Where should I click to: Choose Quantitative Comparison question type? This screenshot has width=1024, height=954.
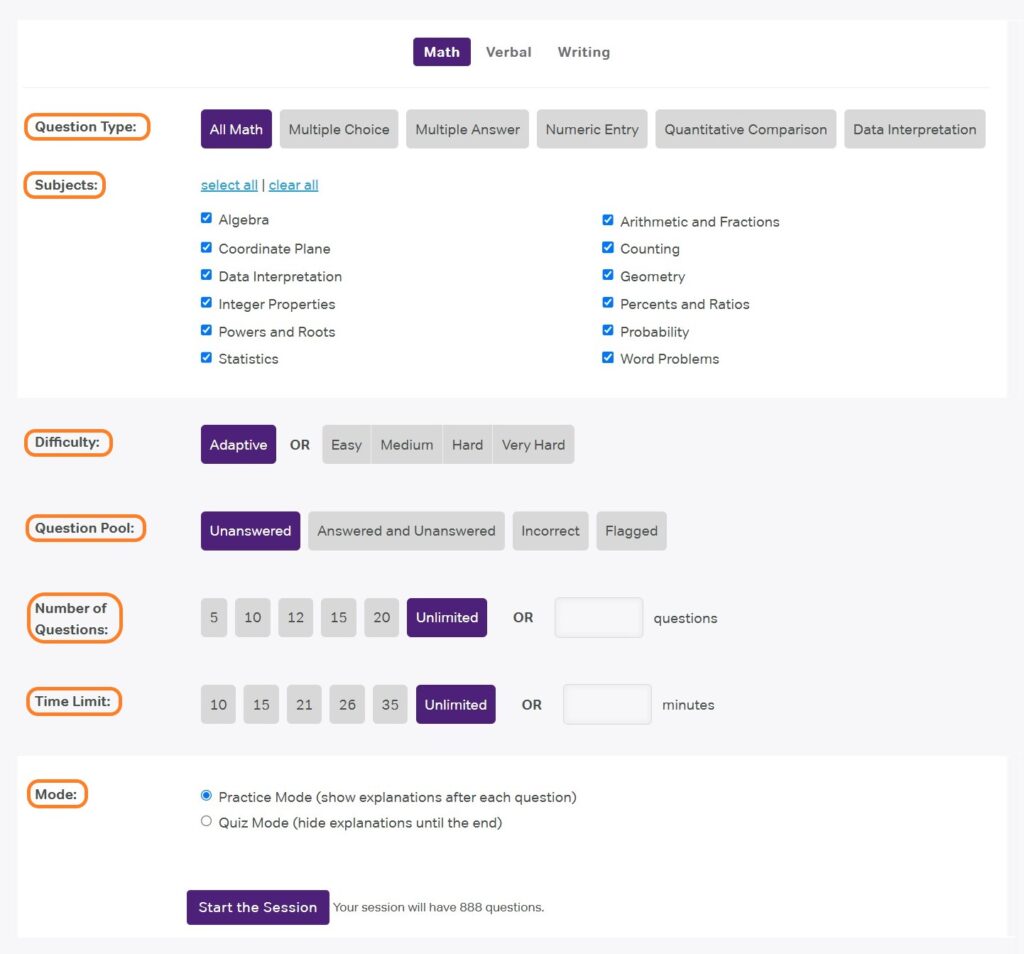(x=745, y=129)
